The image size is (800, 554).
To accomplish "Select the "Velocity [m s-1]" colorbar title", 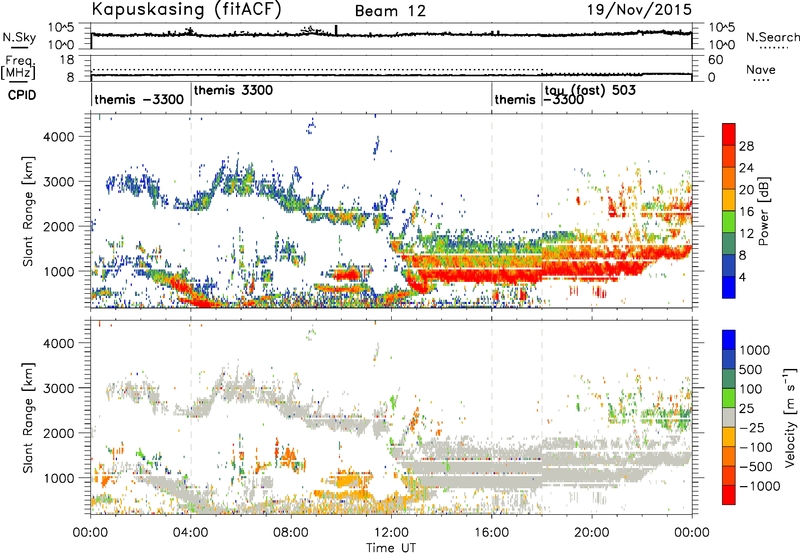I will pos(790,417).
